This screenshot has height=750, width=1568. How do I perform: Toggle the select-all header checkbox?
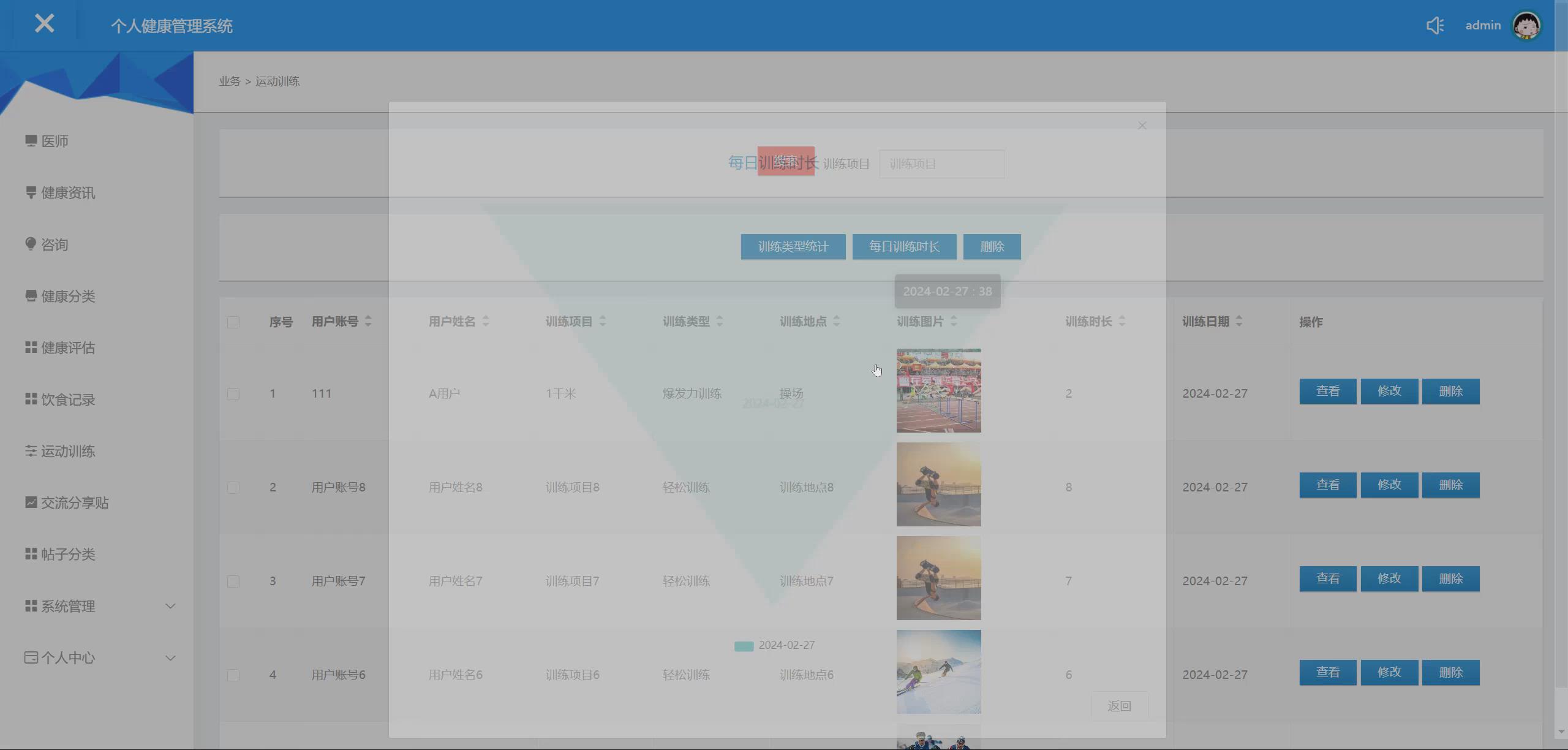coord(233,322)
